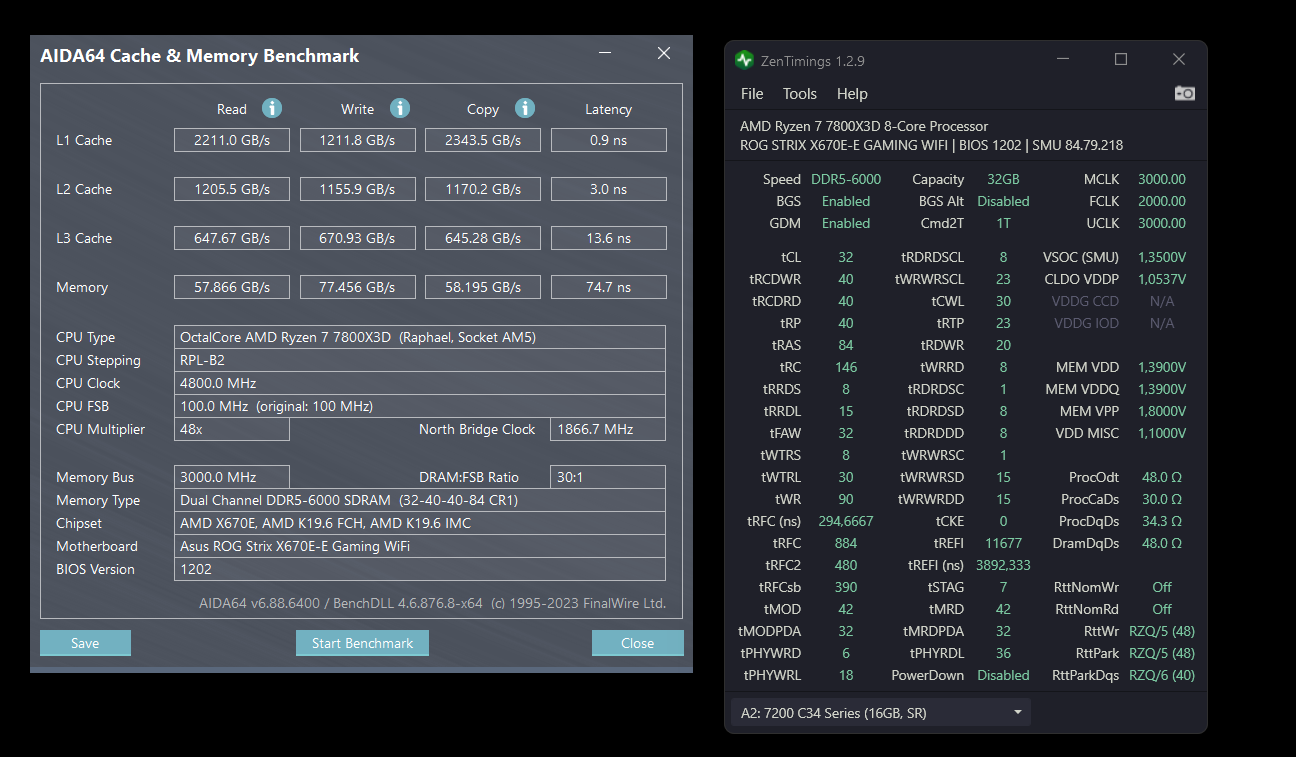Viewport: 1296px width, 757px height.
Task: Click the Memory latency 74.7 ns field
Action: pos(609,287)
